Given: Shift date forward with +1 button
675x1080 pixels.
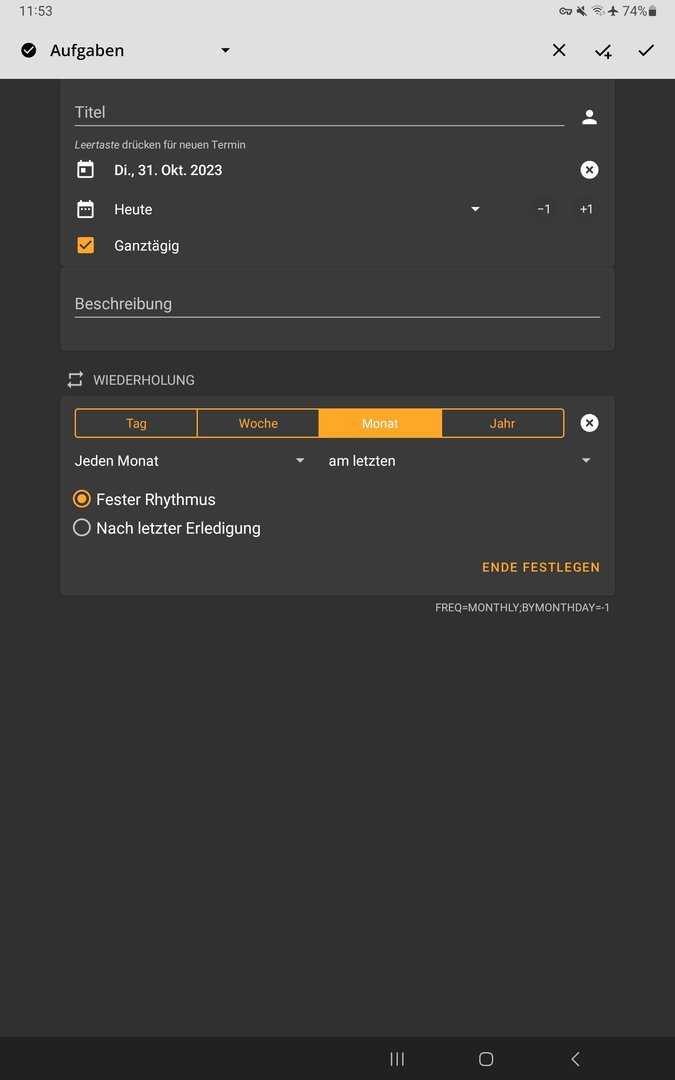Looking at the screenshot, I should click(586, 209).
